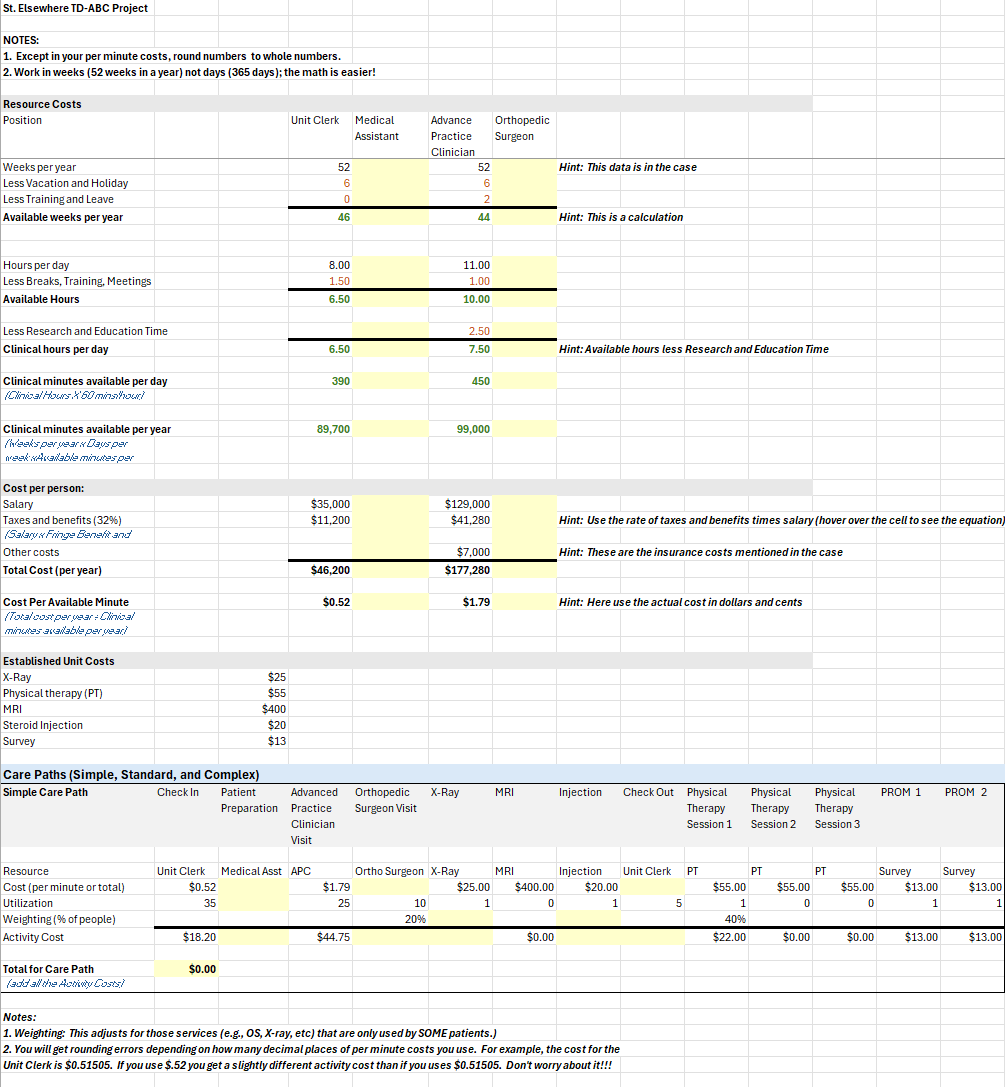Click Advance Practice Clinician hours per day 11.00
This screenshot has height=1087, width=1005.
pos(460,265)
